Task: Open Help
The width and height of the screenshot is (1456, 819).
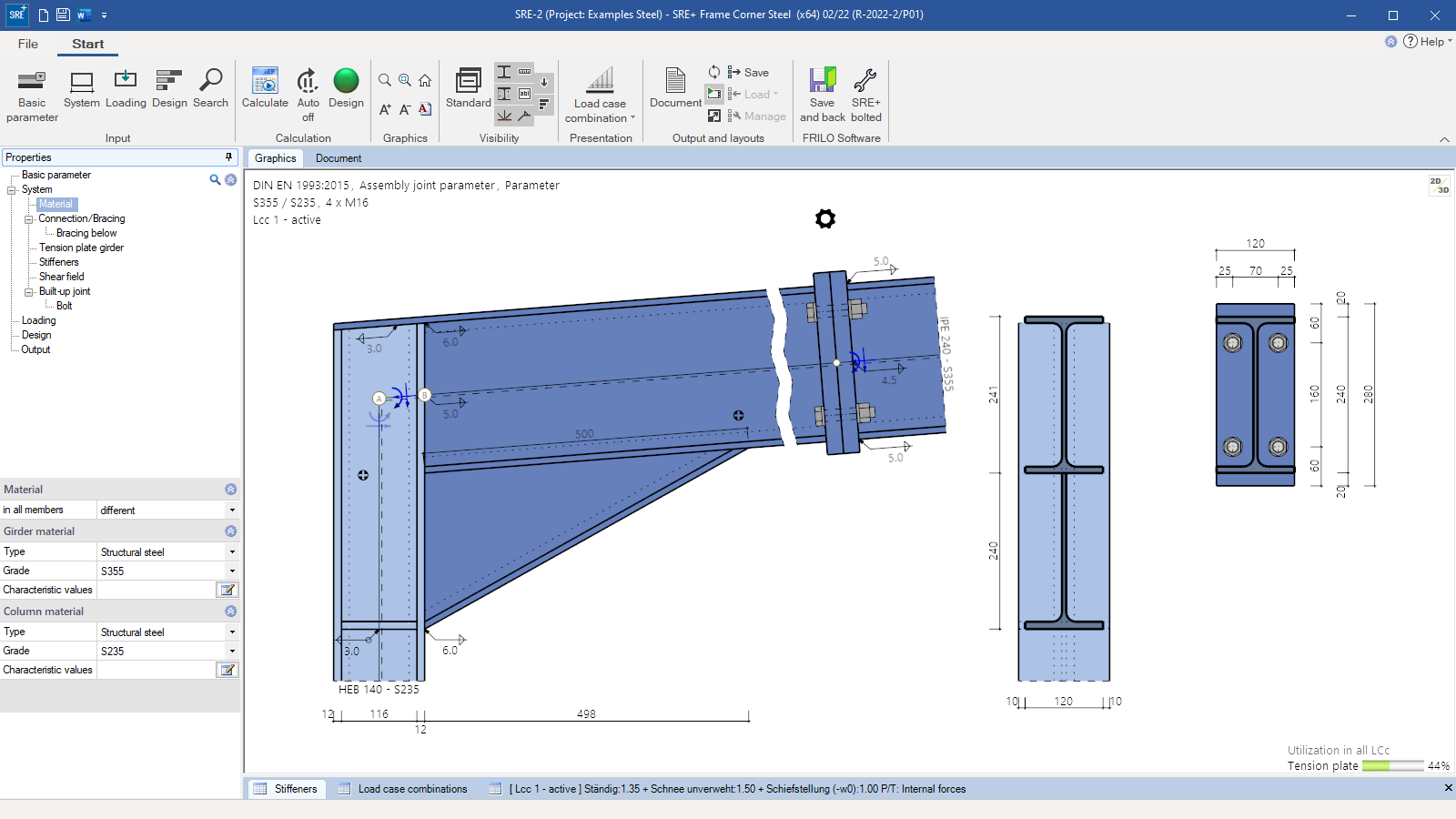Action: coord(1427,41)
